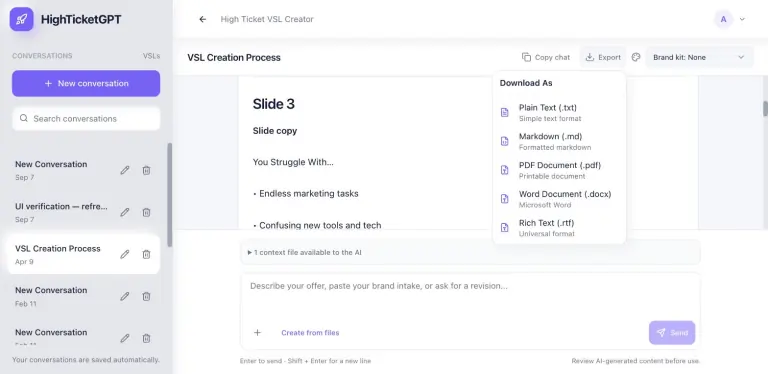The image size is (768, 374).
Task: Delete the Feb 11 New Conversation
Action: [x=146, y=296]
